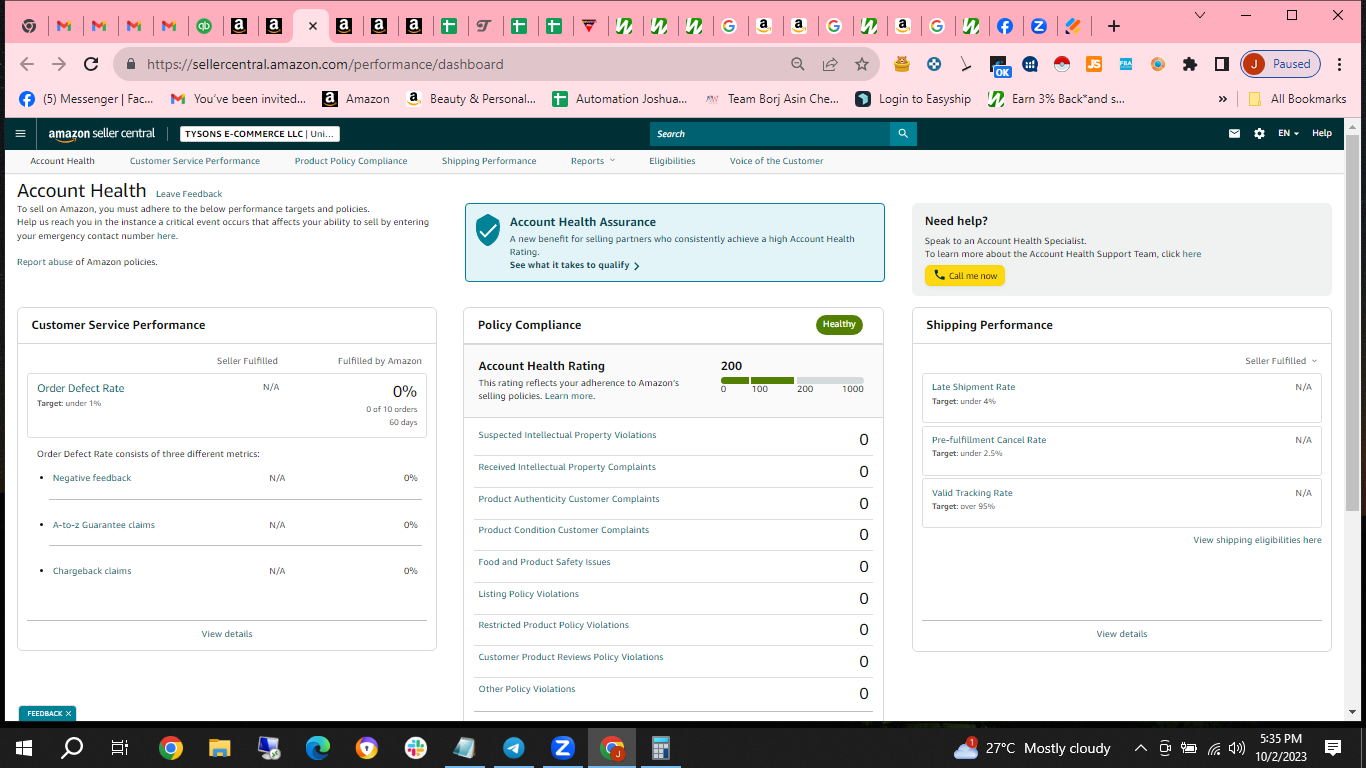Click the Order Defect Rate link
The image size is (1366, 768).
[x=81, y=388]
